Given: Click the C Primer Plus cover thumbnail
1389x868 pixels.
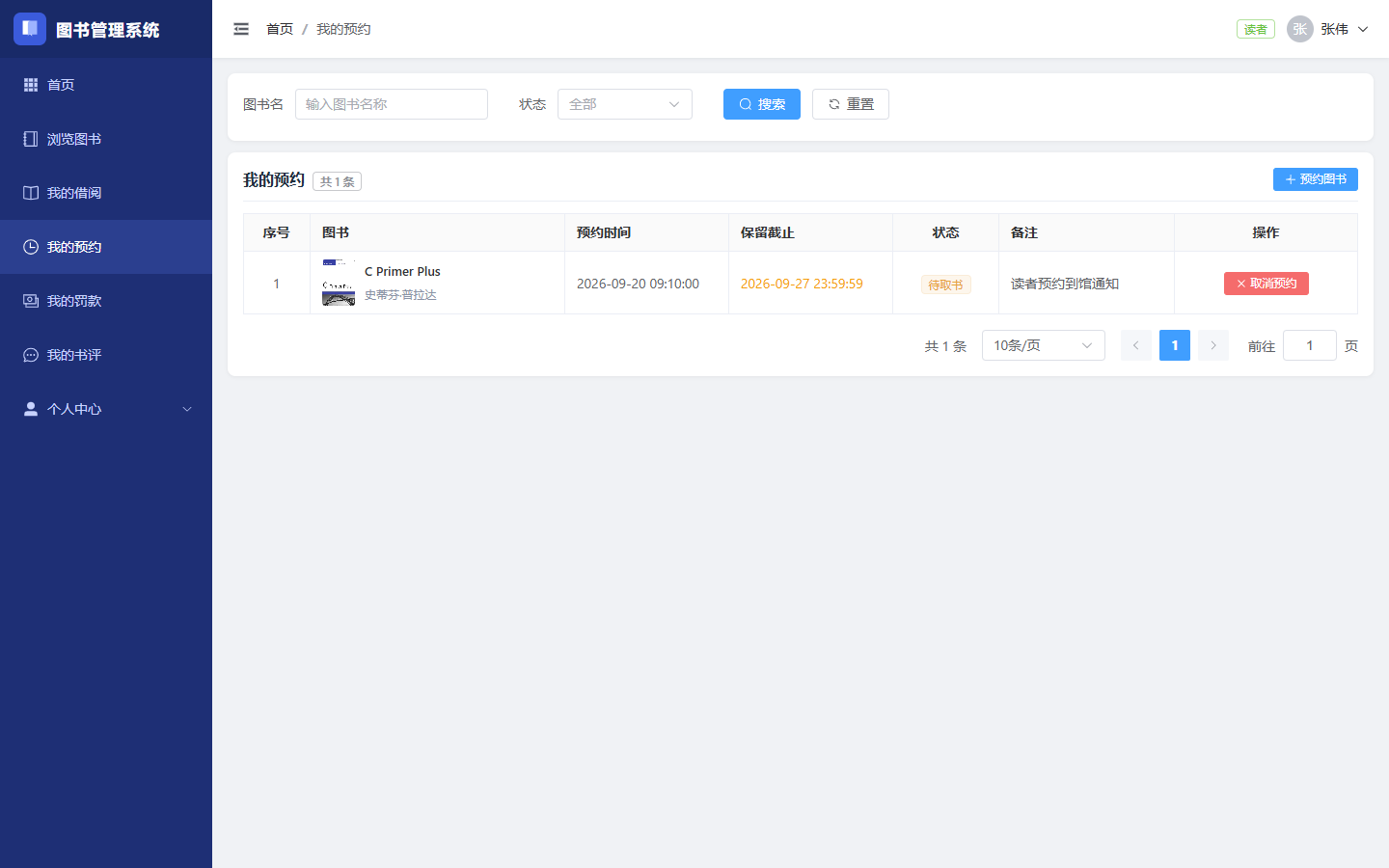Looking at the screenshot, I should pyautogui.click(x=339, y=283).
